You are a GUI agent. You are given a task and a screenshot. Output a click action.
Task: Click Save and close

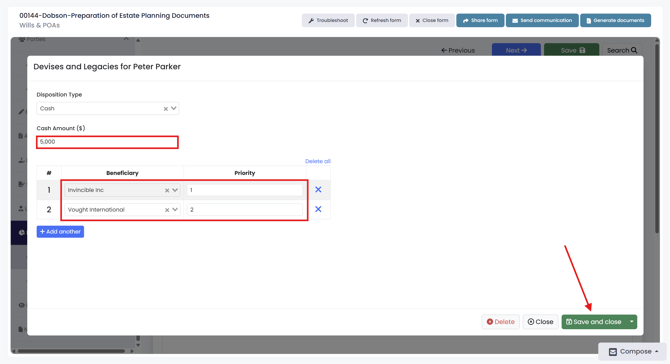click(594, 322)
